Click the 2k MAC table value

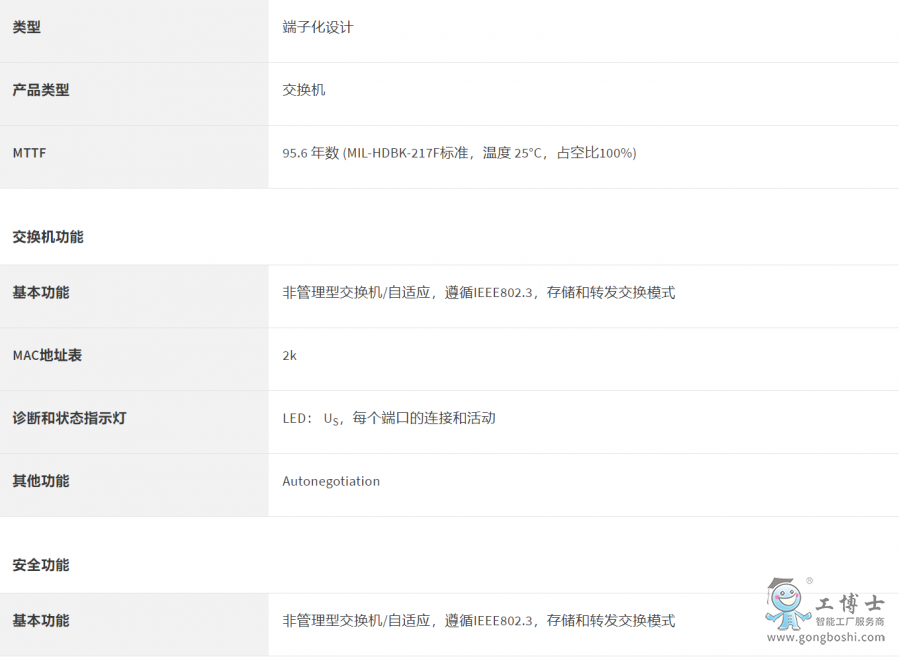coord(290,355)
